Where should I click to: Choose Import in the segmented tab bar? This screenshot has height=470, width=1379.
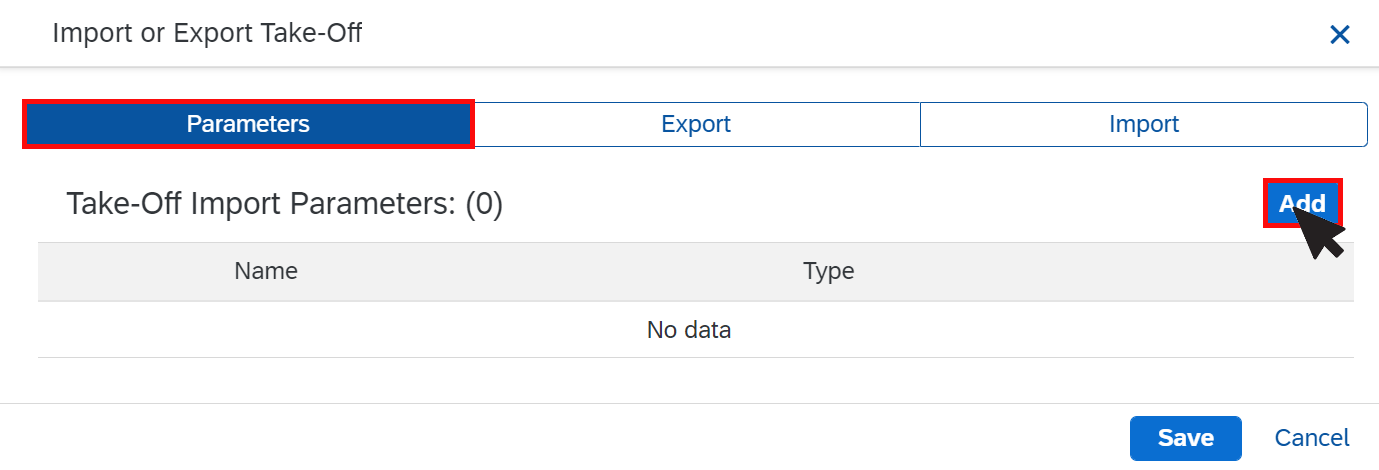click(1143, 124)
